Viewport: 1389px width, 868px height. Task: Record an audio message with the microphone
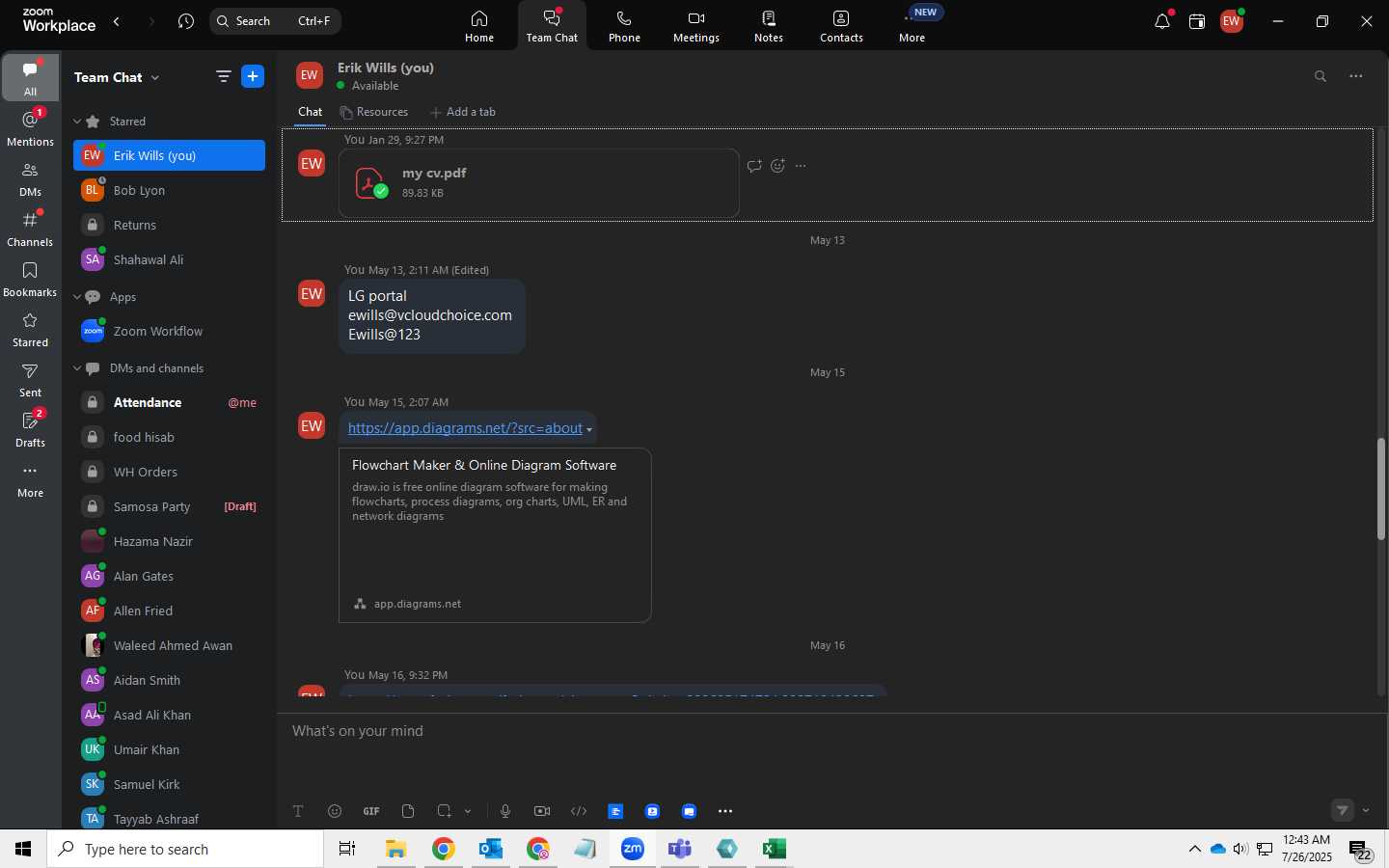(x=505, y=811)
